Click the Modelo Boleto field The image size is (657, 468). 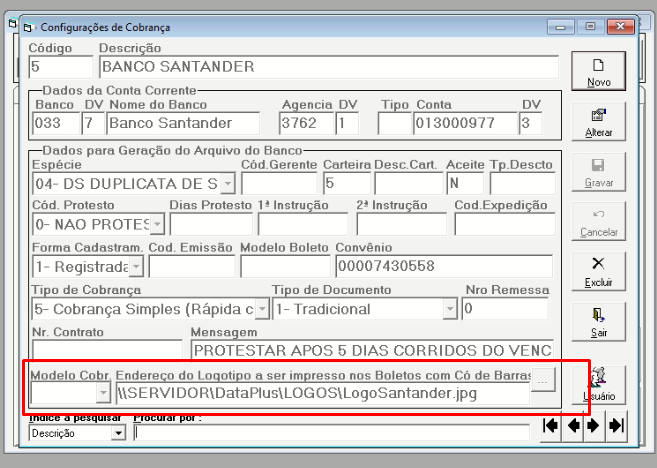click(285, 266)
